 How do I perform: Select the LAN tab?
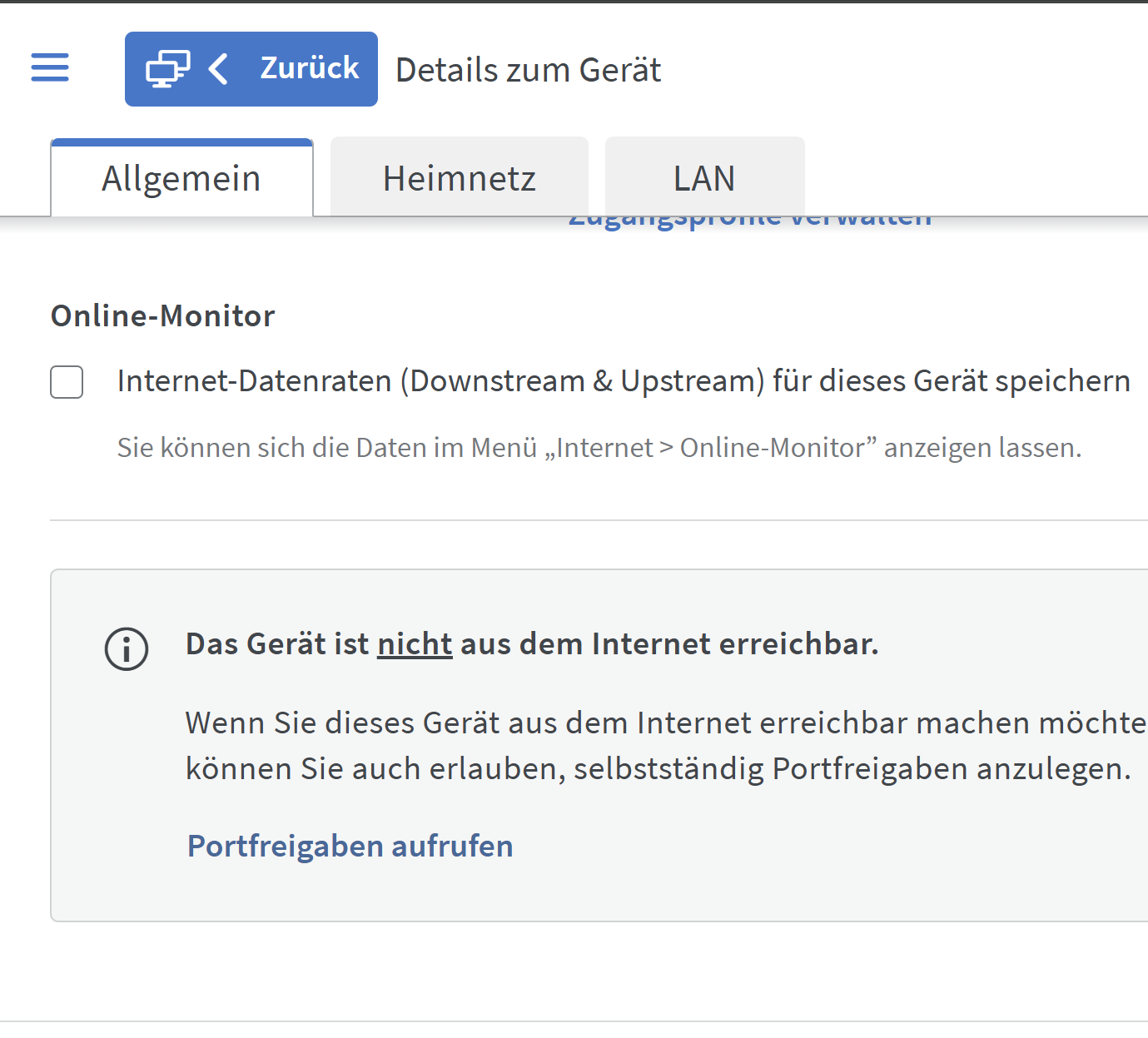[x=704, y=179]
